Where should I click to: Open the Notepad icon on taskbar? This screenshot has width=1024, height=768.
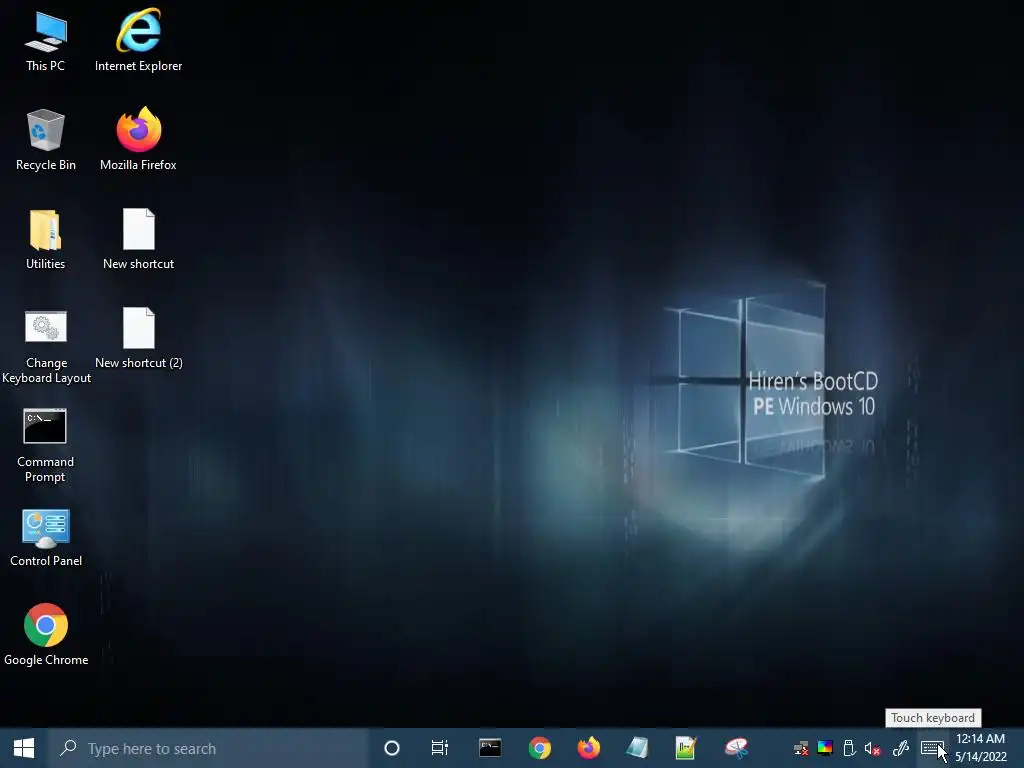click(x=637, y=748)
